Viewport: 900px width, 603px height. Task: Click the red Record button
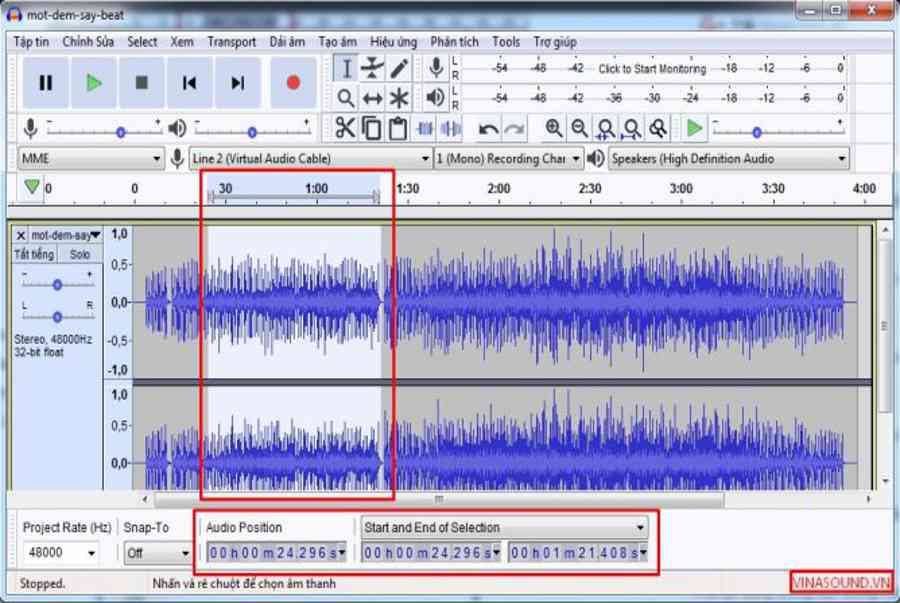click(293, 83)
